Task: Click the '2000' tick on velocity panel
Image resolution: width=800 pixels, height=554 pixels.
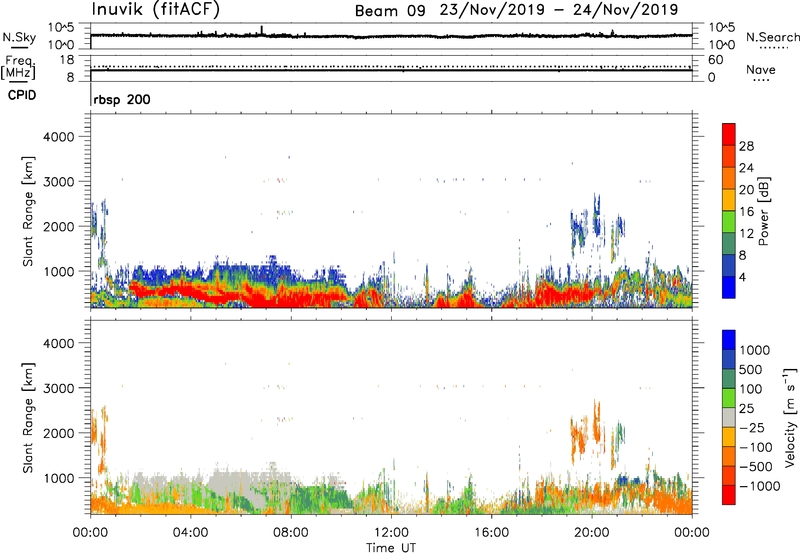Action: pos(59,433)
